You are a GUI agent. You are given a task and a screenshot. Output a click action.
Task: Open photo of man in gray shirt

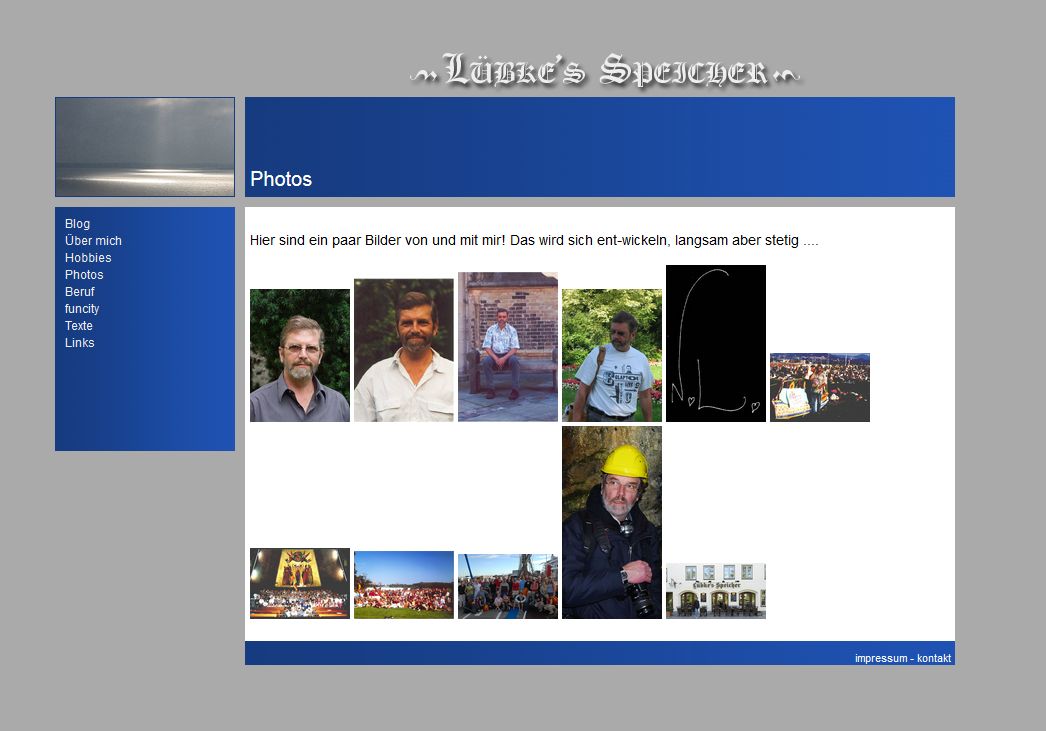[300, 355]
